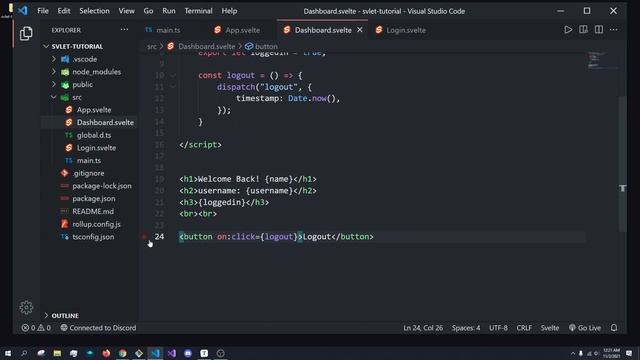Image resolution: width=640 pixels, height=360 pixels.
Task: Open Explorer views and more actions menu
Action: coord(124,30)
